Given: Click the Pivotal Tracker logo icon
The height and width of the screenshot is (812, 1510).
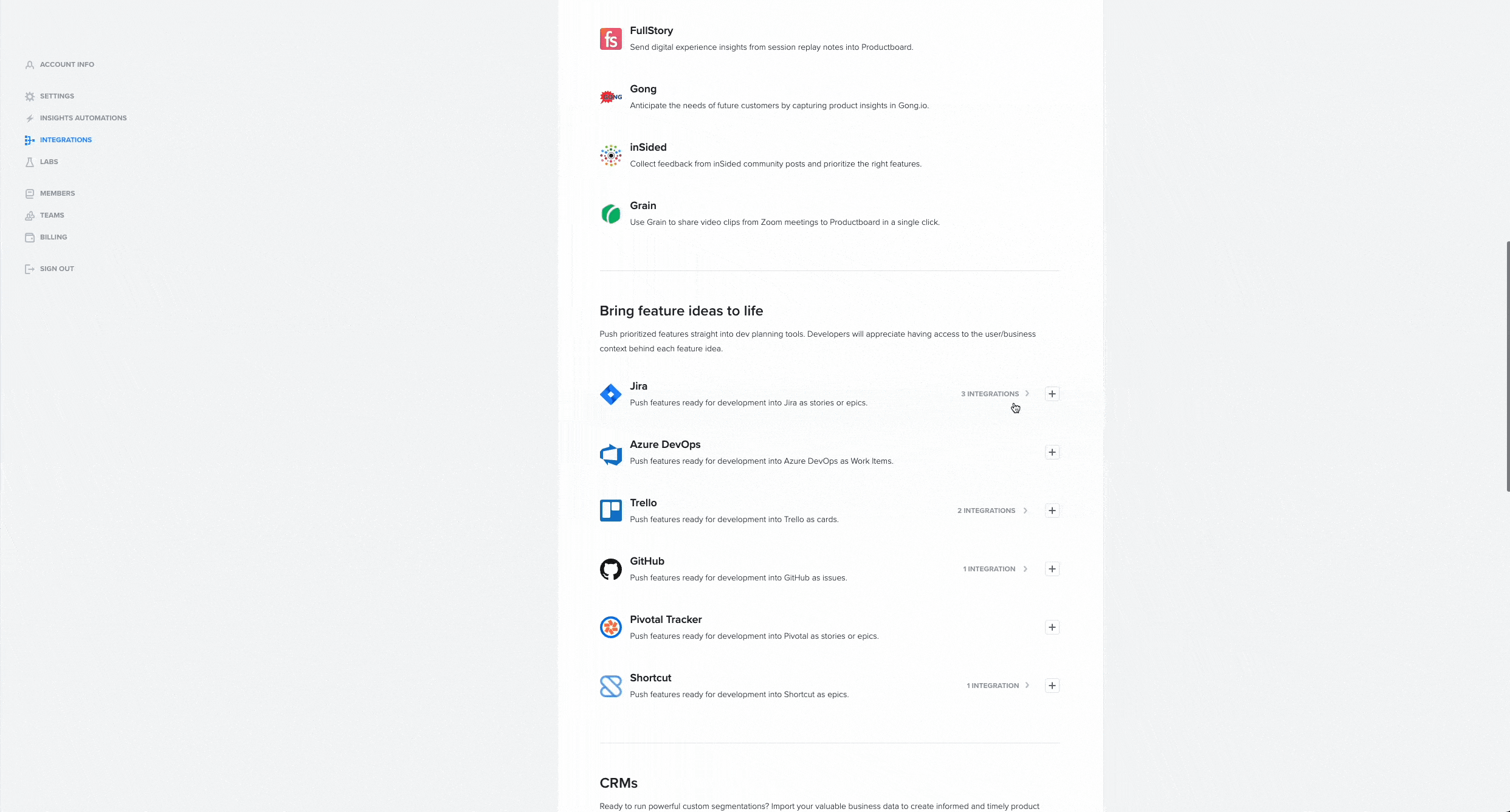Looking at the screenshot, I should point(610,627).
